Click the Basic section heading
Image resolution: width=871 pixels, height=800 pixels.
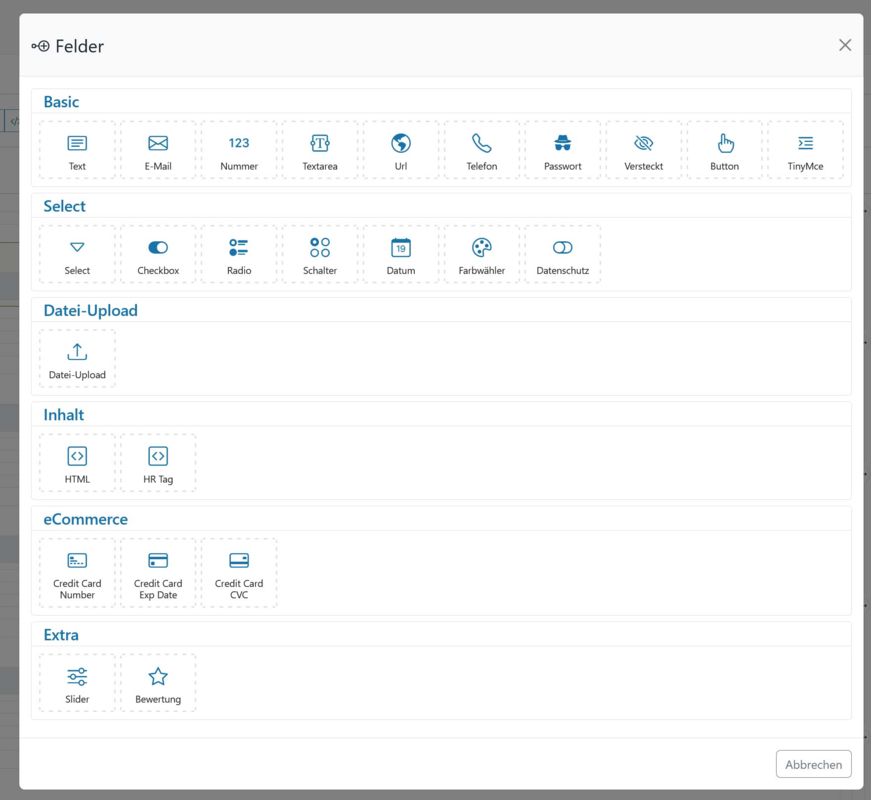click(61, 102)
